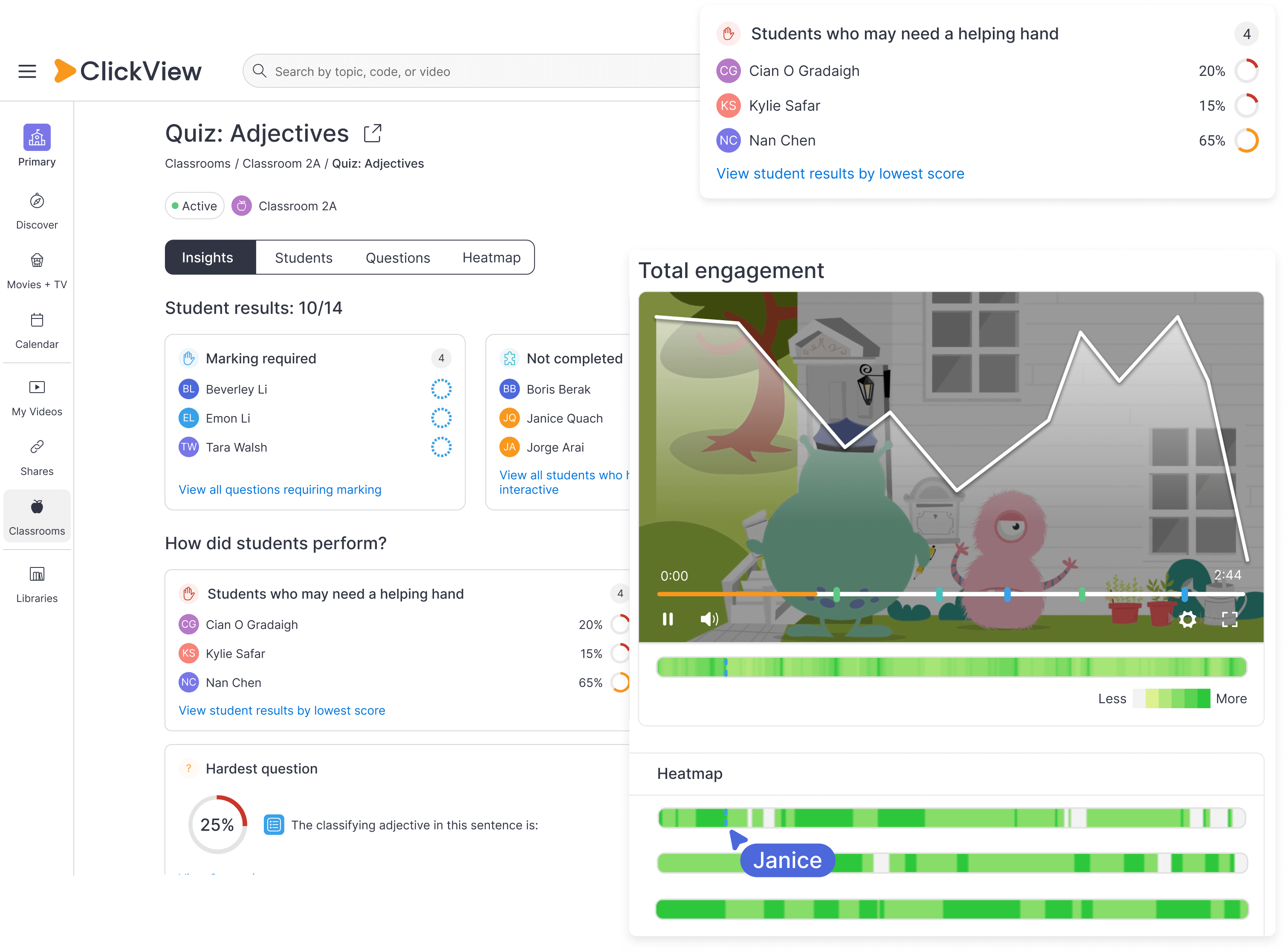Image resolution: width=1287 pixels, height=952 pixels.
Task: Select Tara Walsh in Marking required
Action: click(x=315, y=447)
